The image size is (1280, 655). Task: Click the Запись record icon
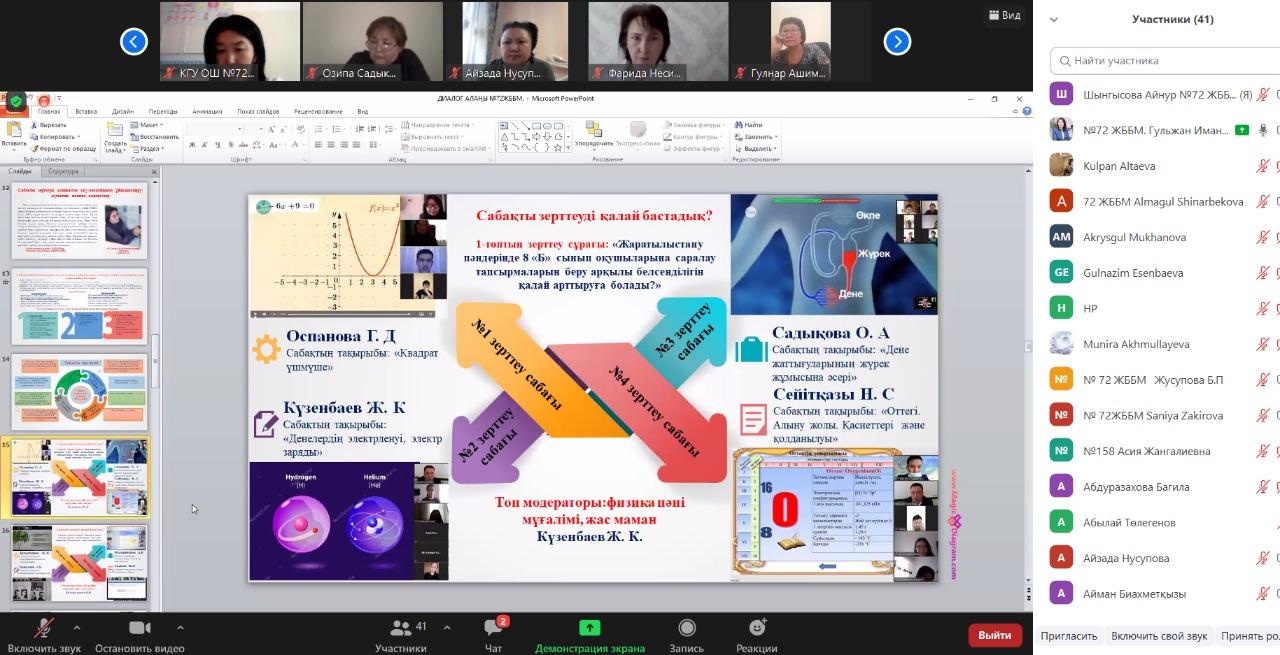pyautogui.click(x=687, y=628)
